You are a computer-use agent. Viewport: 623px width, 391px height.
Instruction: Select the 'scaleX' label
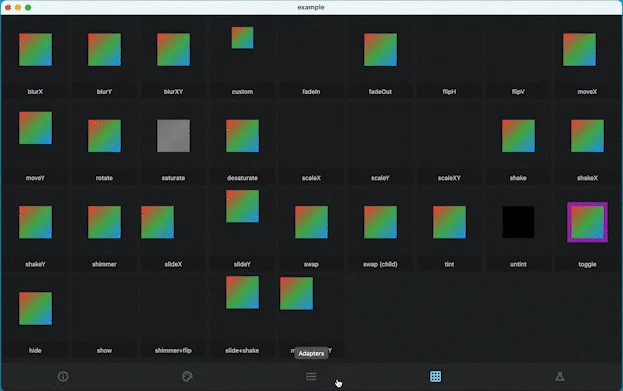pos(311,178)
